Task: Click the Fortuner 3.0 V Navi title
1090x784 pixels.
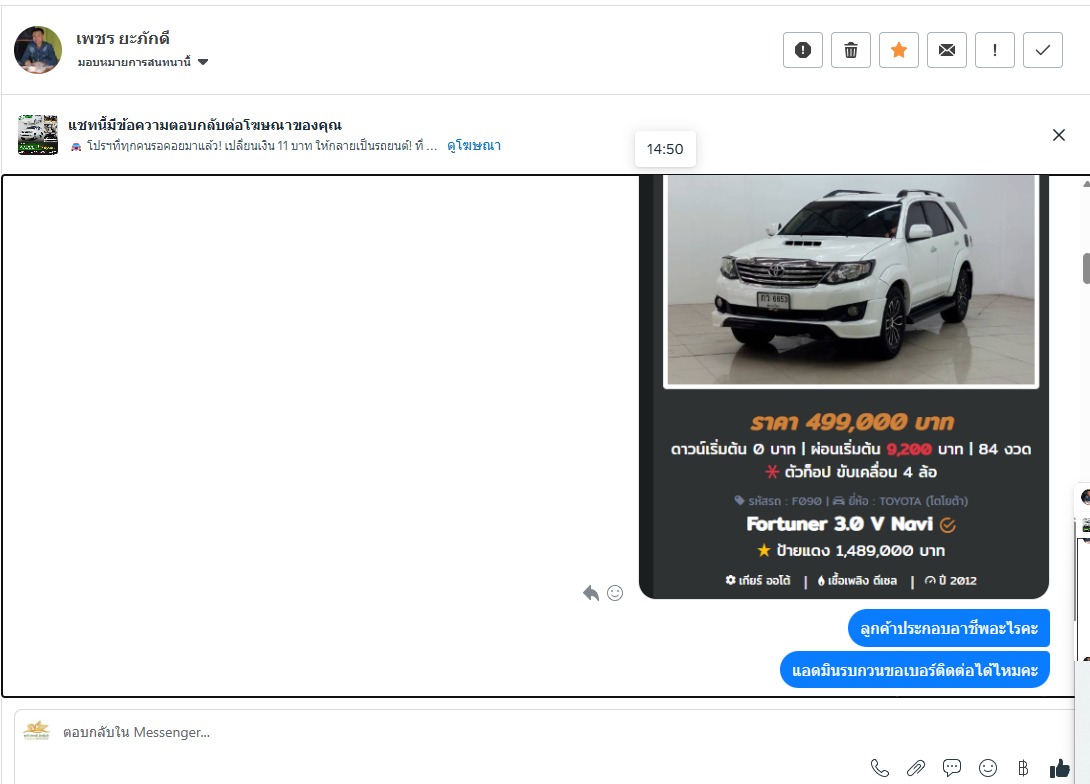Action: click(x=840, y=524)
